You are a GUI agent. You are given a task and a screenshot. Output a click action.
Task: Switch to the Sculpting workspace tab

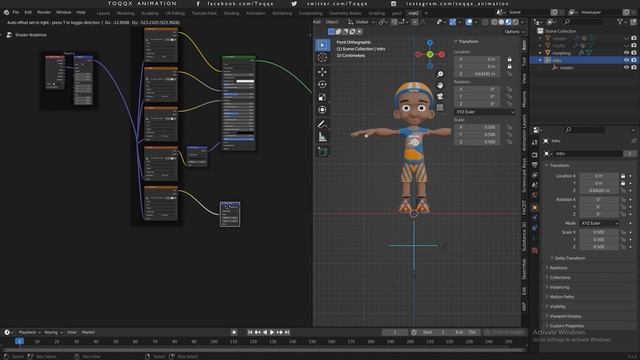pyautogui.click(x=149, y=13)
